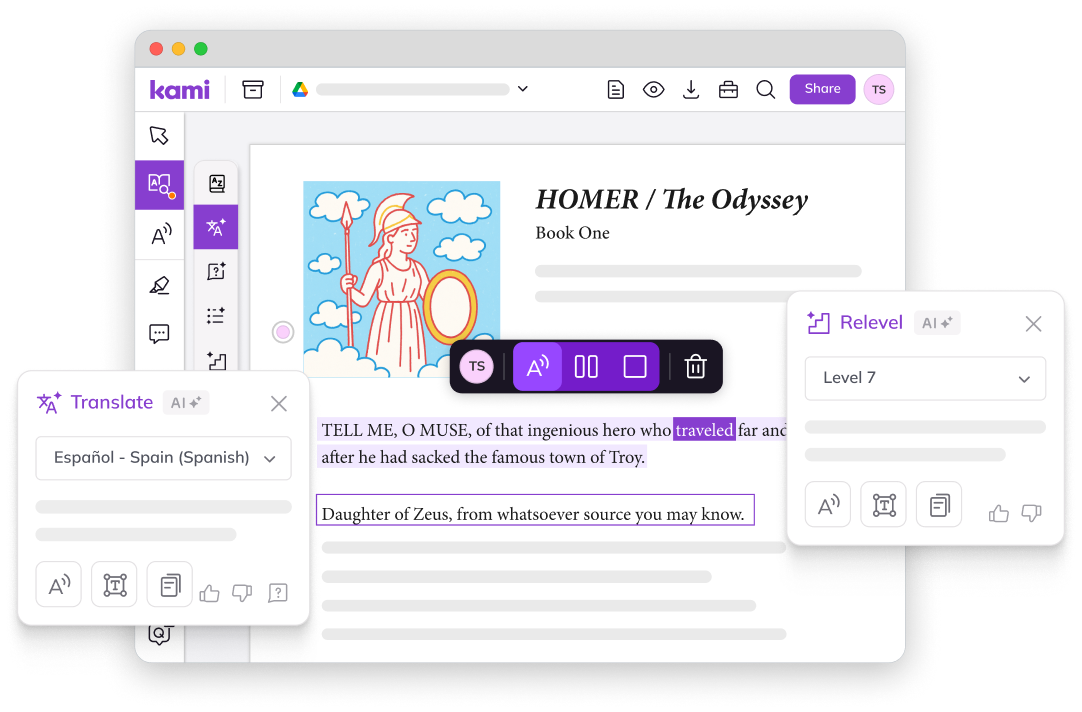The image size is (1082, 712).
Task: Click the Athena illustration thumbnail
Action: coord(402,279)
